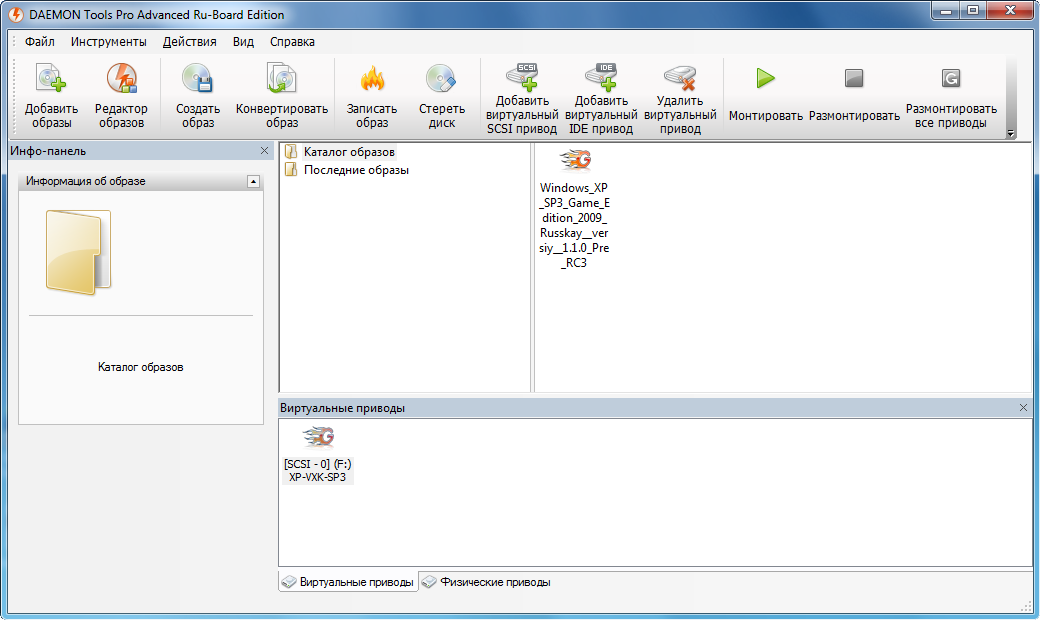Add a virtual IDE drive
This screenshot has height=621, width=1041.
pyautogui.click(x=601, y=77)
